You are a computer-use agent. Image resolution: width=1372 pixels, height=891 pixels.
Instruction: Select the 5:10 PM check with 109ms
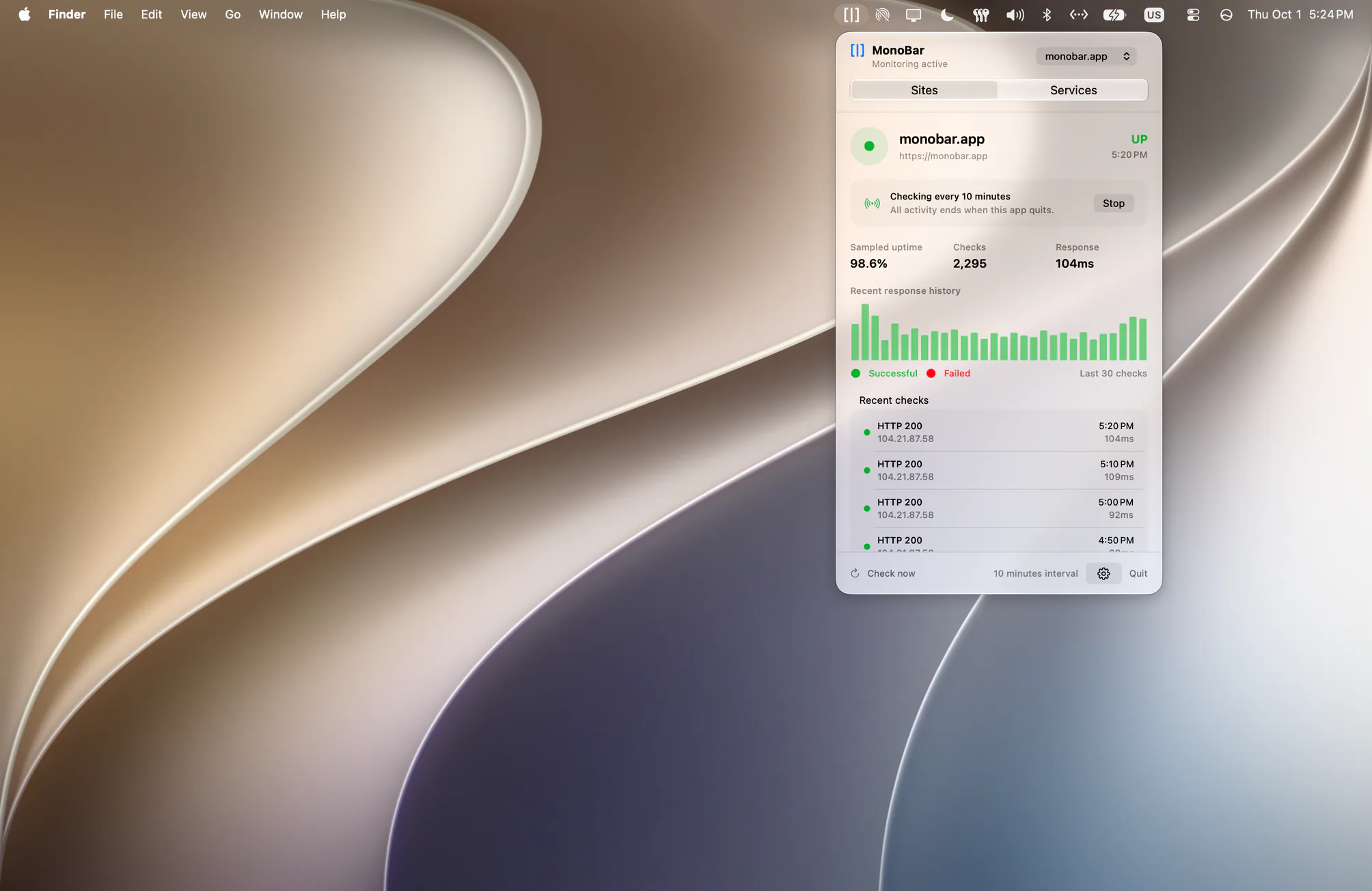[999, 470]
